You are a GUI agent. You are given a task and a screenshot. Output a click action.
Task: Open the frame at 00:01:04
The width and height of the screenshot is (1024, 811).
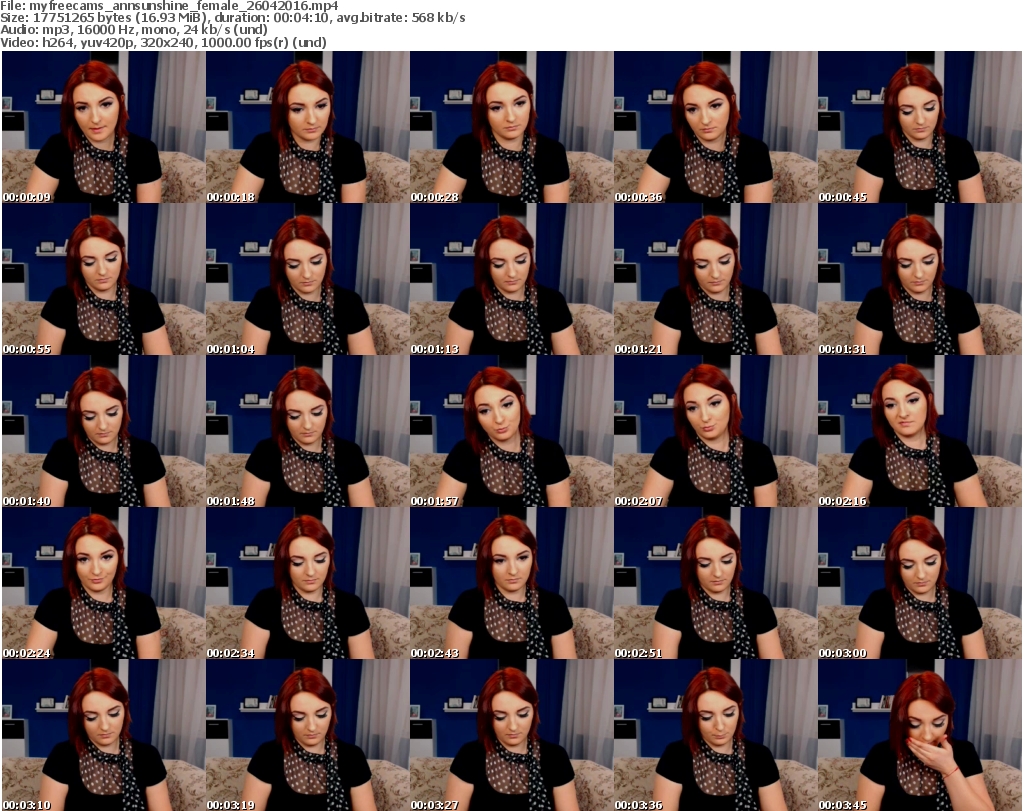coord(308,279)
